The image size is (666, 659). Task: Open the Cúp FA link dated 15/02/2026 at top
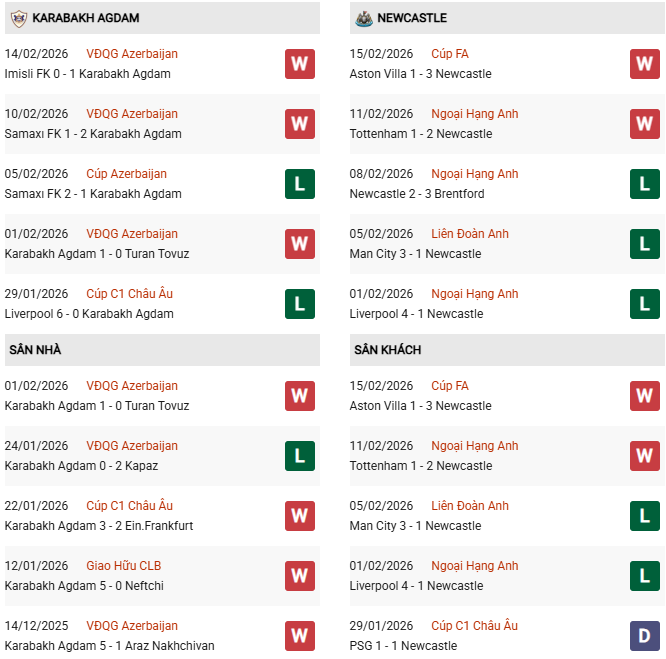point(449,54)
